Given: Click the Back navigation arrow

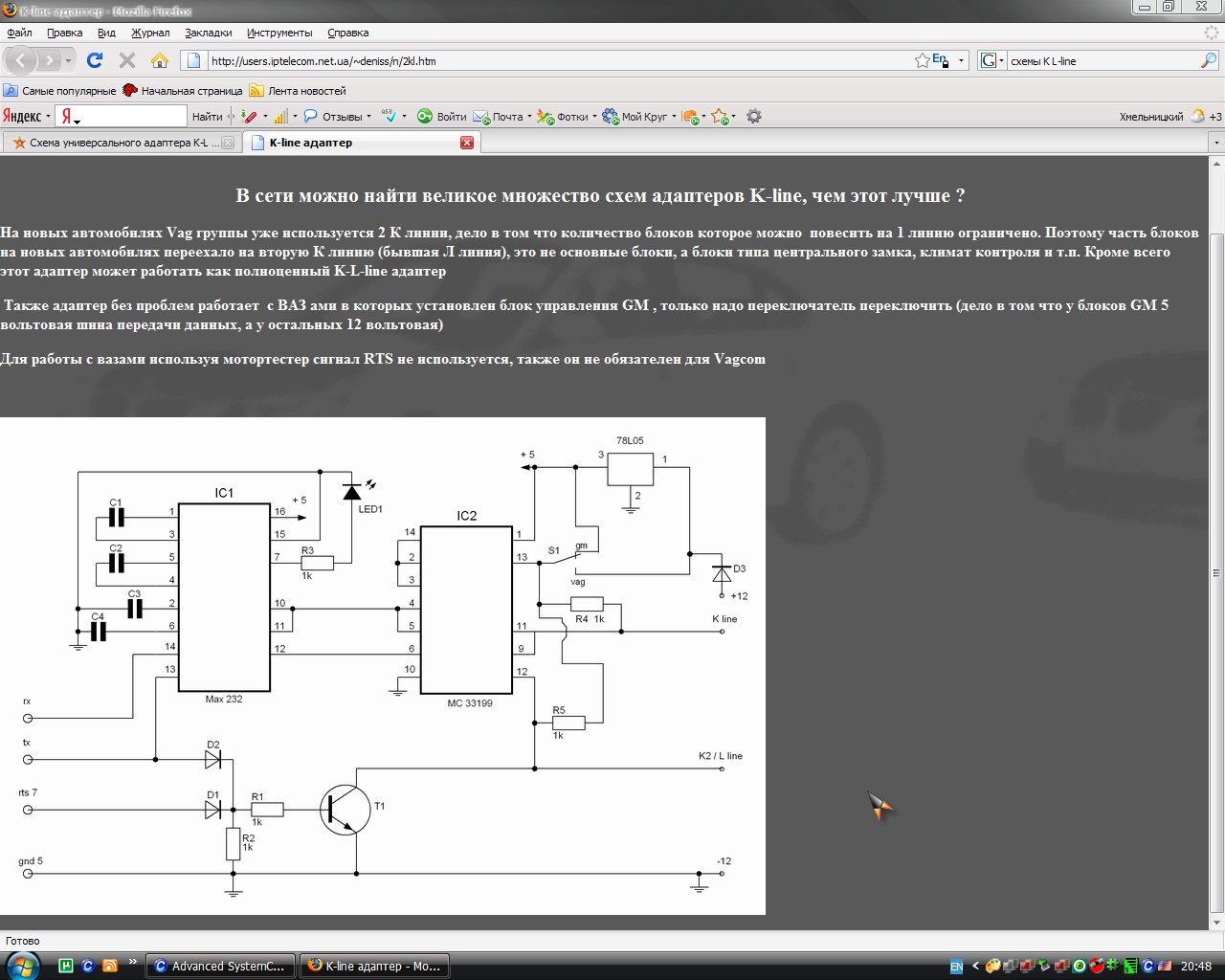Looking at the screenshot, I should tap(21, 60).
